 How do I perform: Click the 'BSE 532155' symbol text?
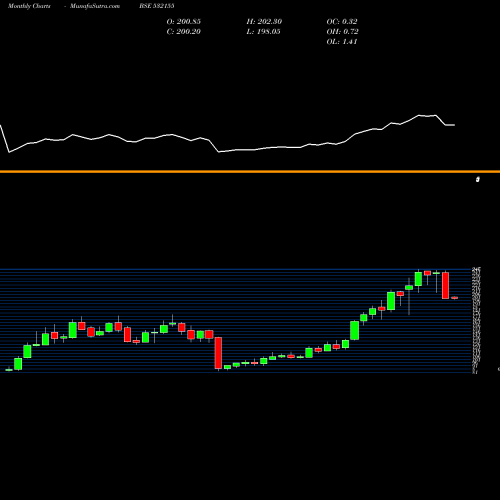(157, 6)
